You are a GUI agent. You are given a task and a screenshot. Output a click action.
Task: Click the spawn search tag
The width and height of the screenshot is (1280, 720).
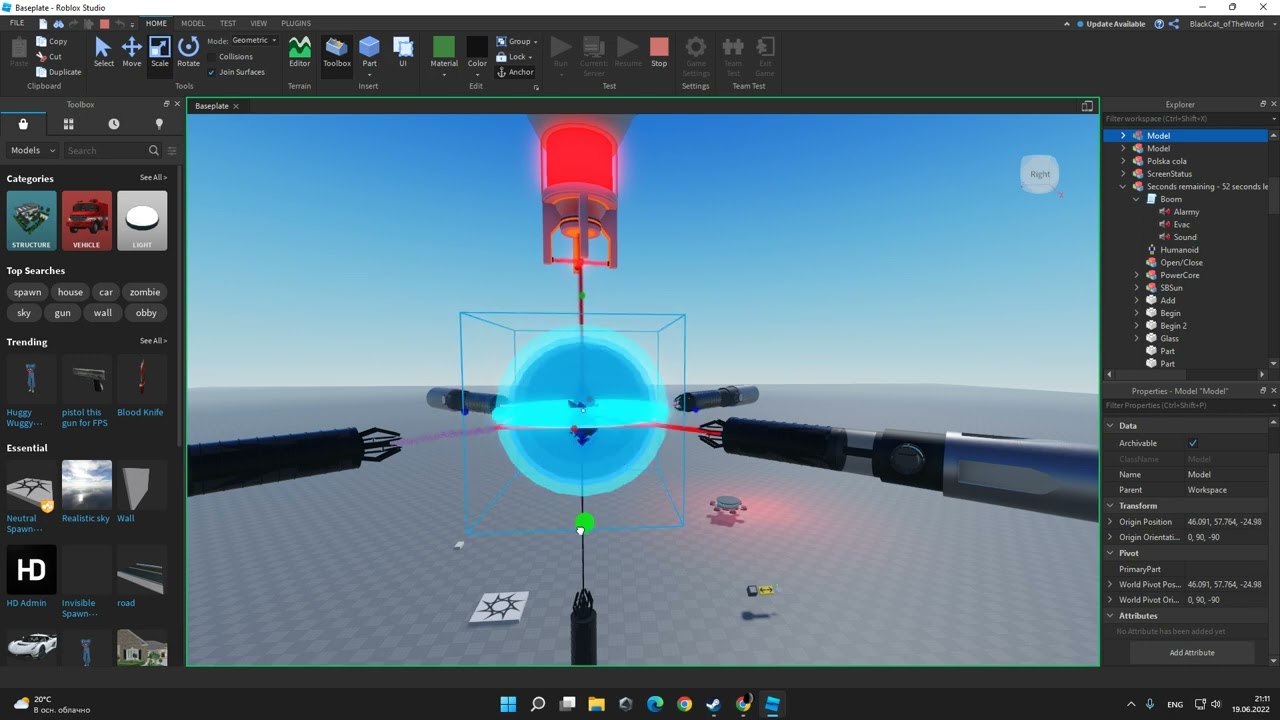tap(28, 292)
